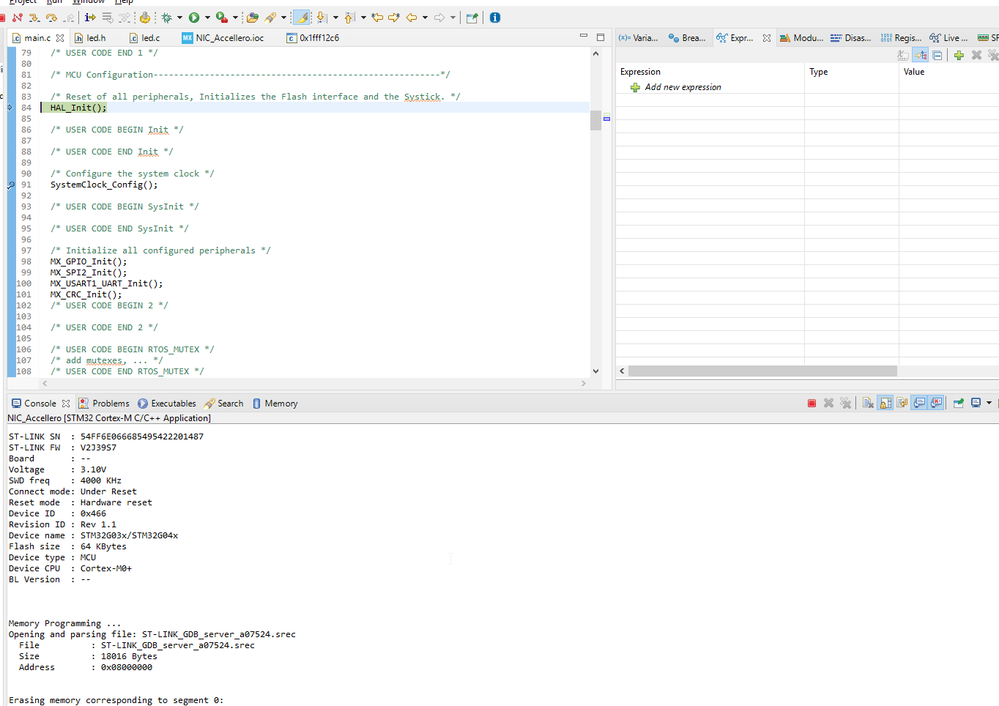Click the Step Into toolbar icon

tap(34, 17)
